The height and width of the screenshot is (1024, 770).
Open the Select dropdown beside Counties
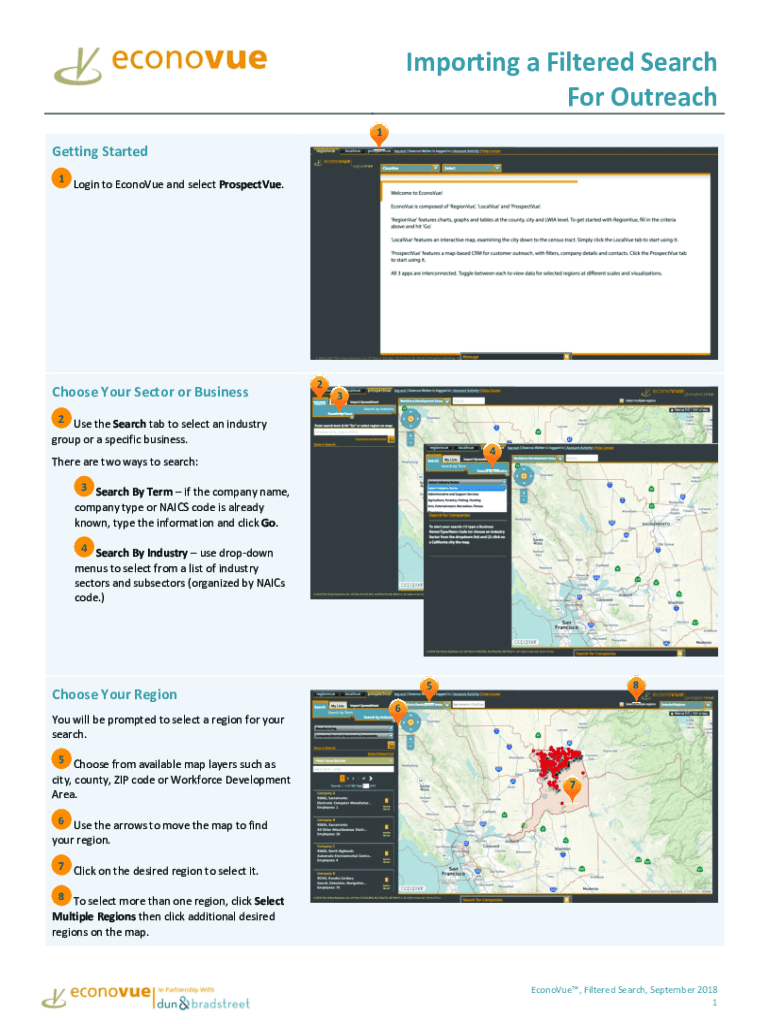[470, 168]
